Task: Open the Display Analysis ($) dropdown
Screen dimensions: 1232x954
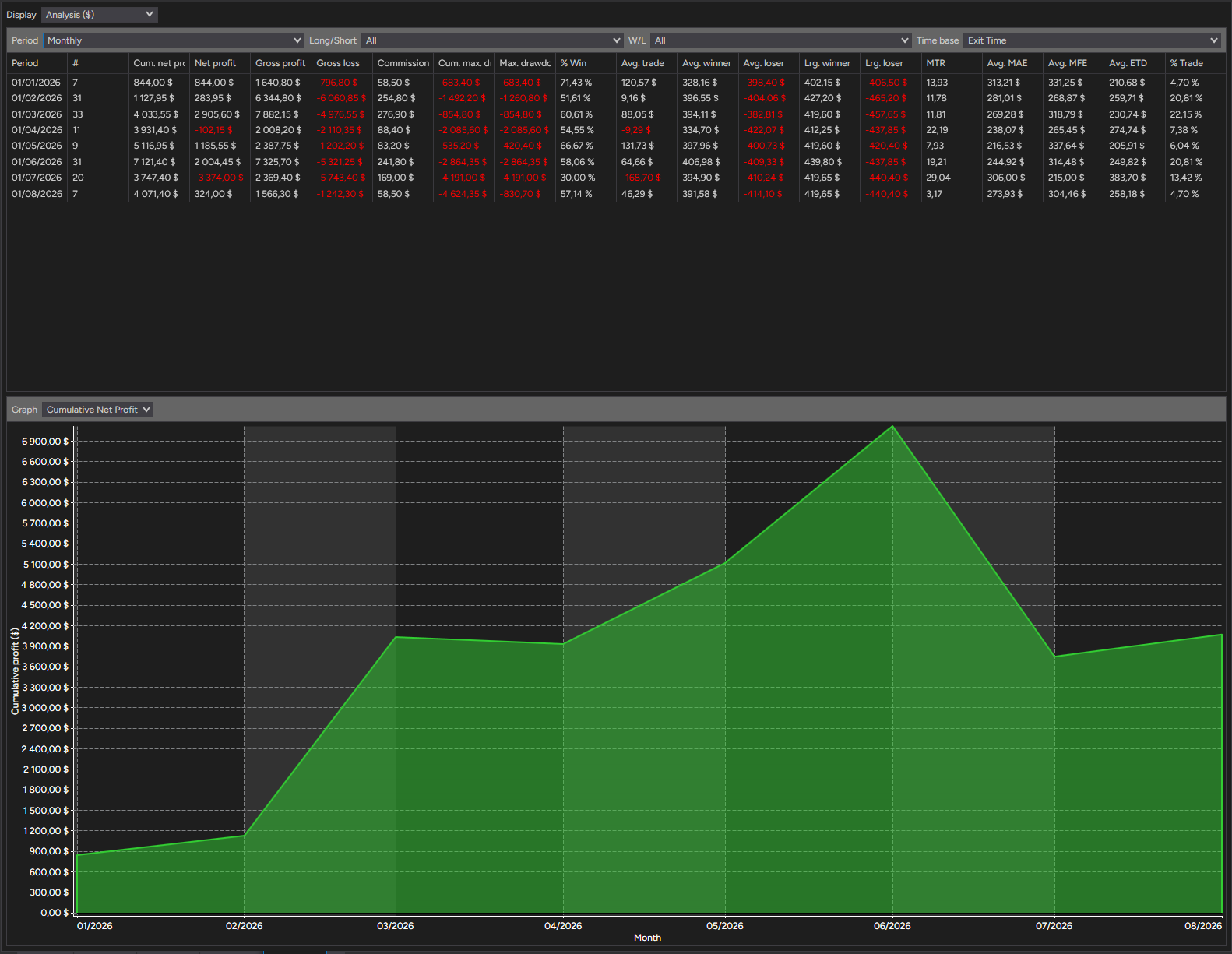Action: [100, 15]
